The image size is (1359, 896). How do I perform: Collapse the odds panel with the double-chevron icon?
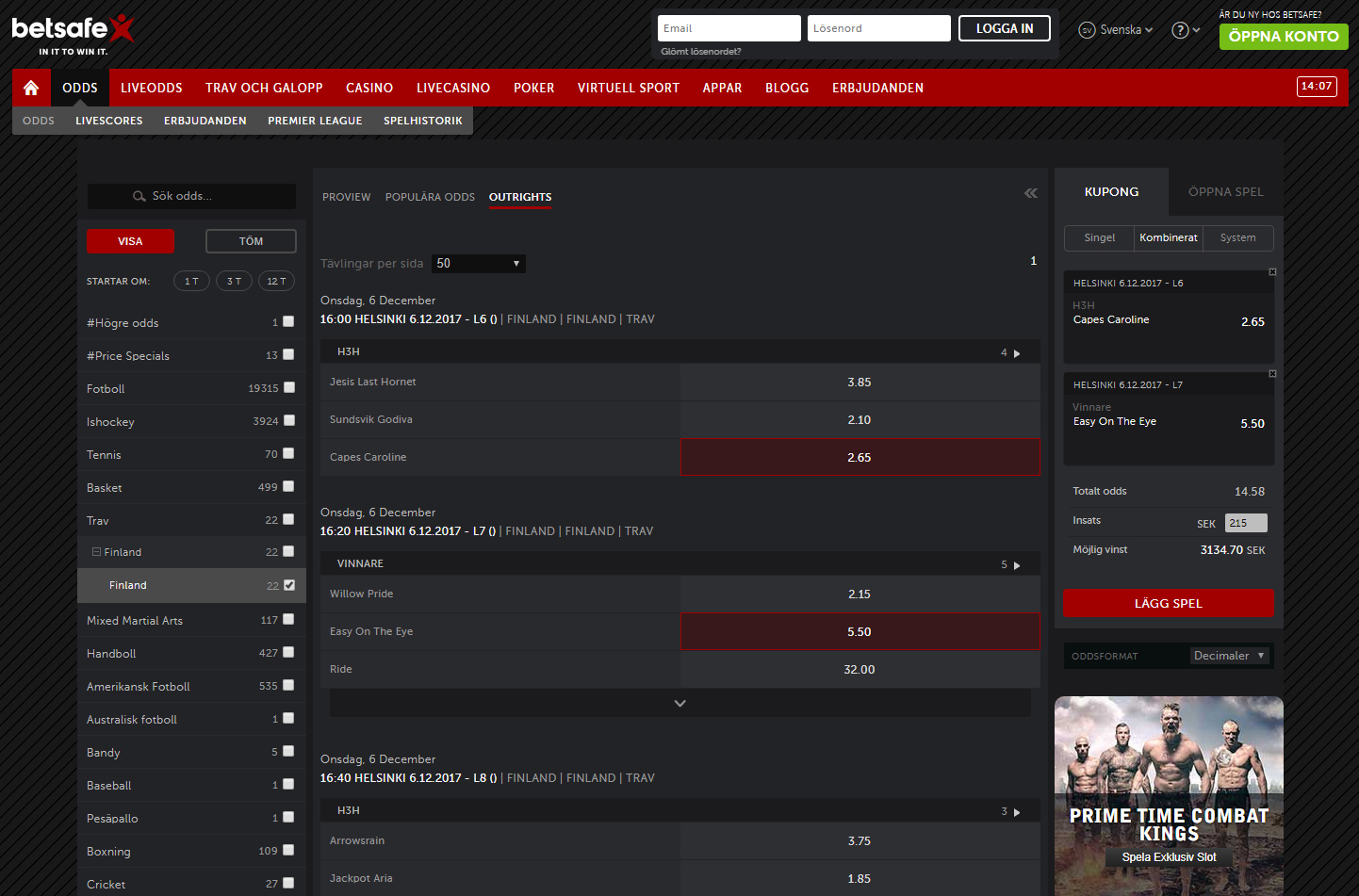1030,192
